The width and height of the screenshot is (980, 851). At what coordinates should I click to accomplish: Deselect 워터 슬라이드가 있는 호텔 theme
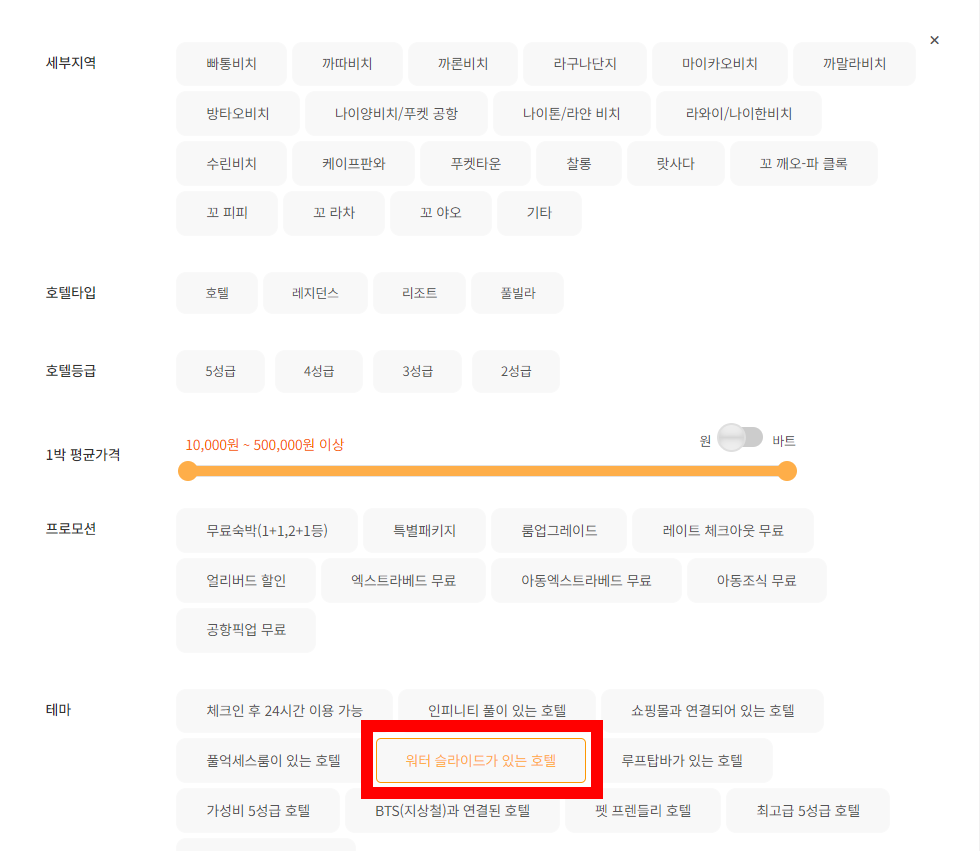tap(481, 761)
